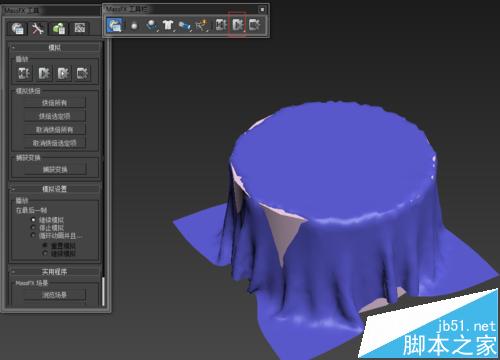This screenshot has width=500, height=360.
Task: Select the constraint icon in MassFX toolbar
Action: (x=185, y=25)
